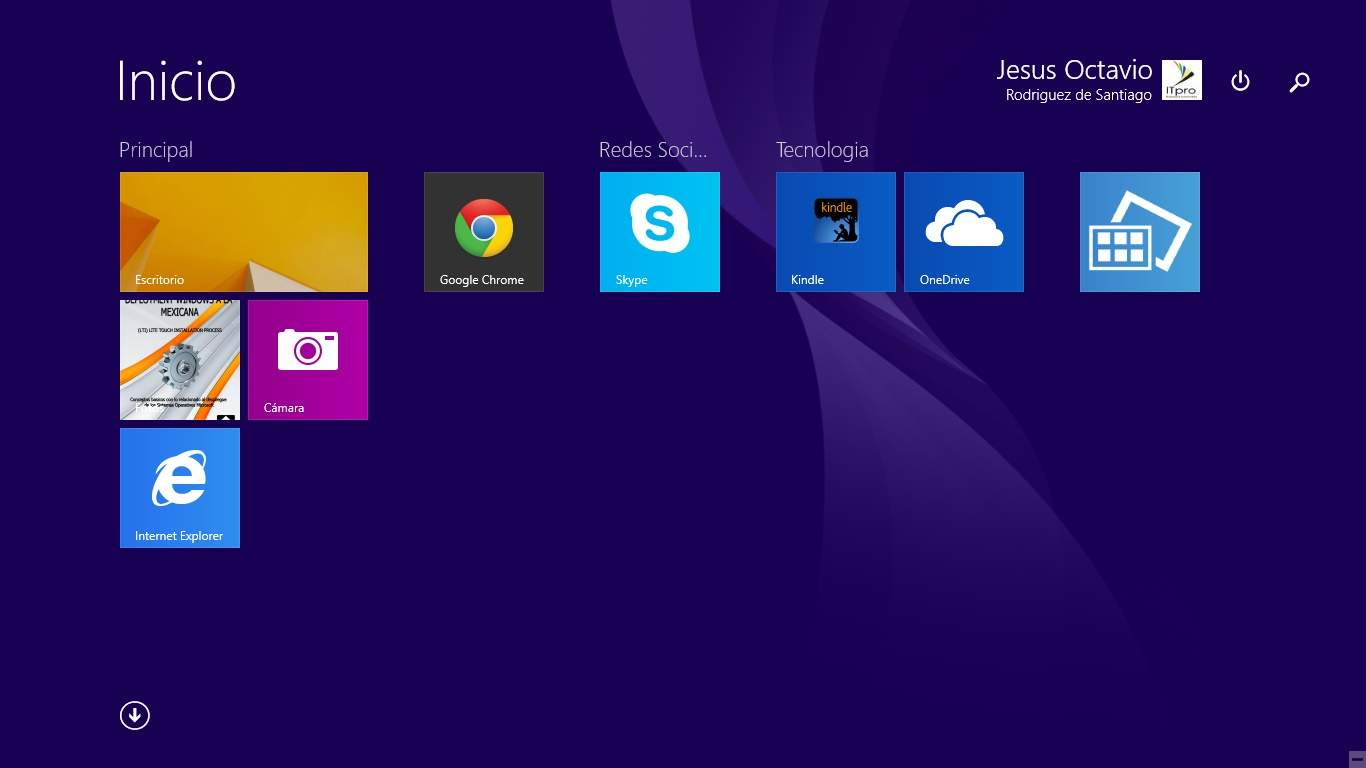Select the Principal group heading
The image size is (1366, 768).
click(156, 150)
